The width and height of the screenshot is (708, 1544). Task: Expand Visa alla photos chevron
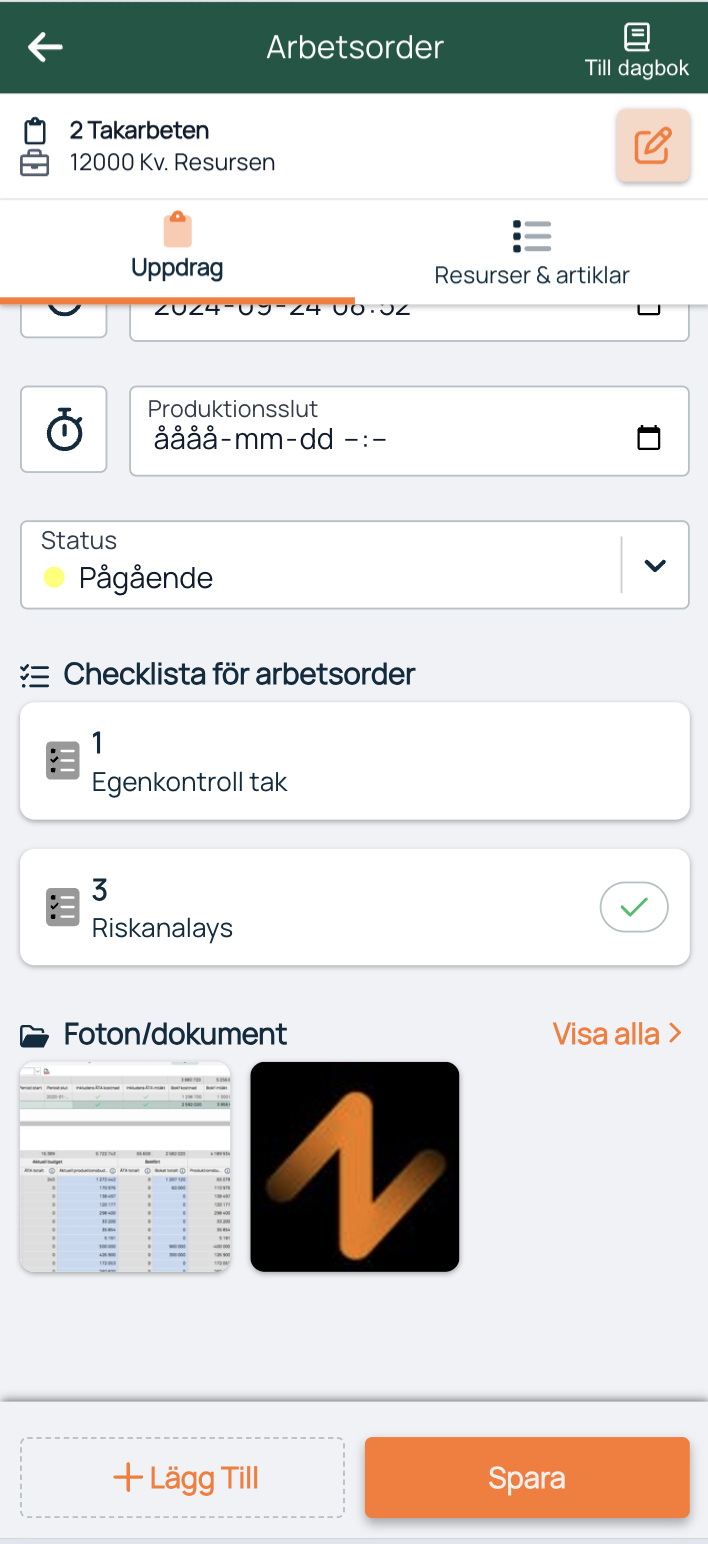pyautogui.click(x=676, y=1033)
